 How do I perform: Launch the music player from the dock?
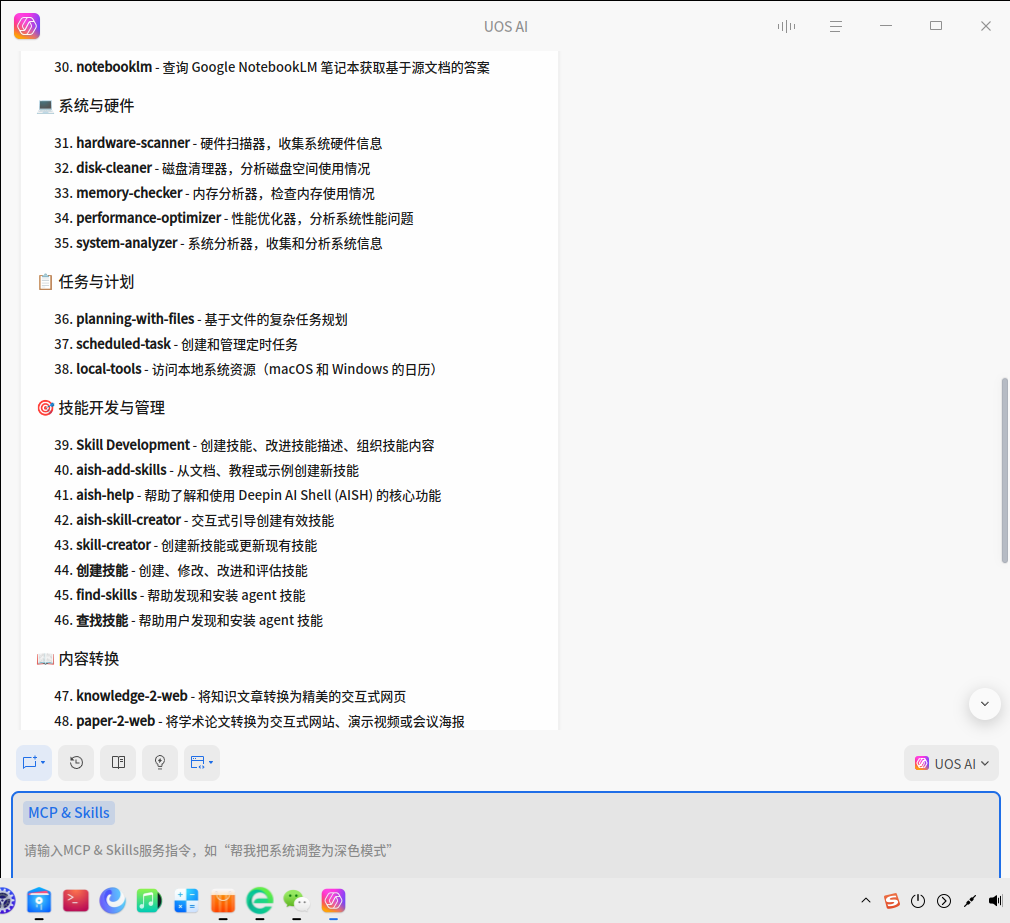149,900
